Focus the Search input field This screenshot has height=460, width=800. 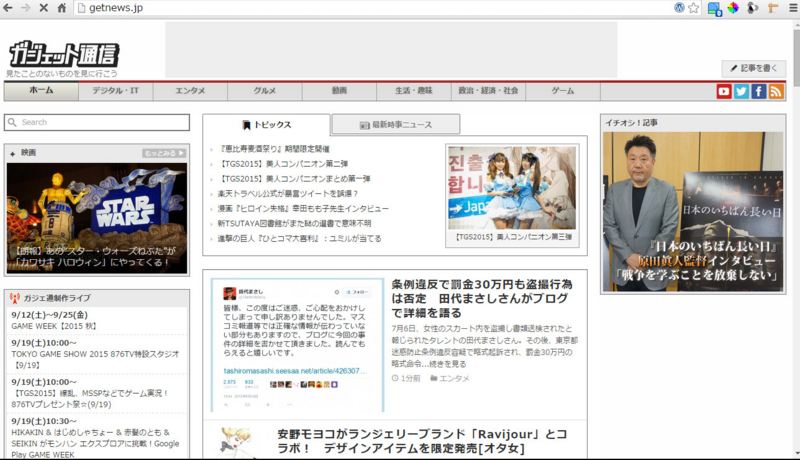tap(97, 122)
